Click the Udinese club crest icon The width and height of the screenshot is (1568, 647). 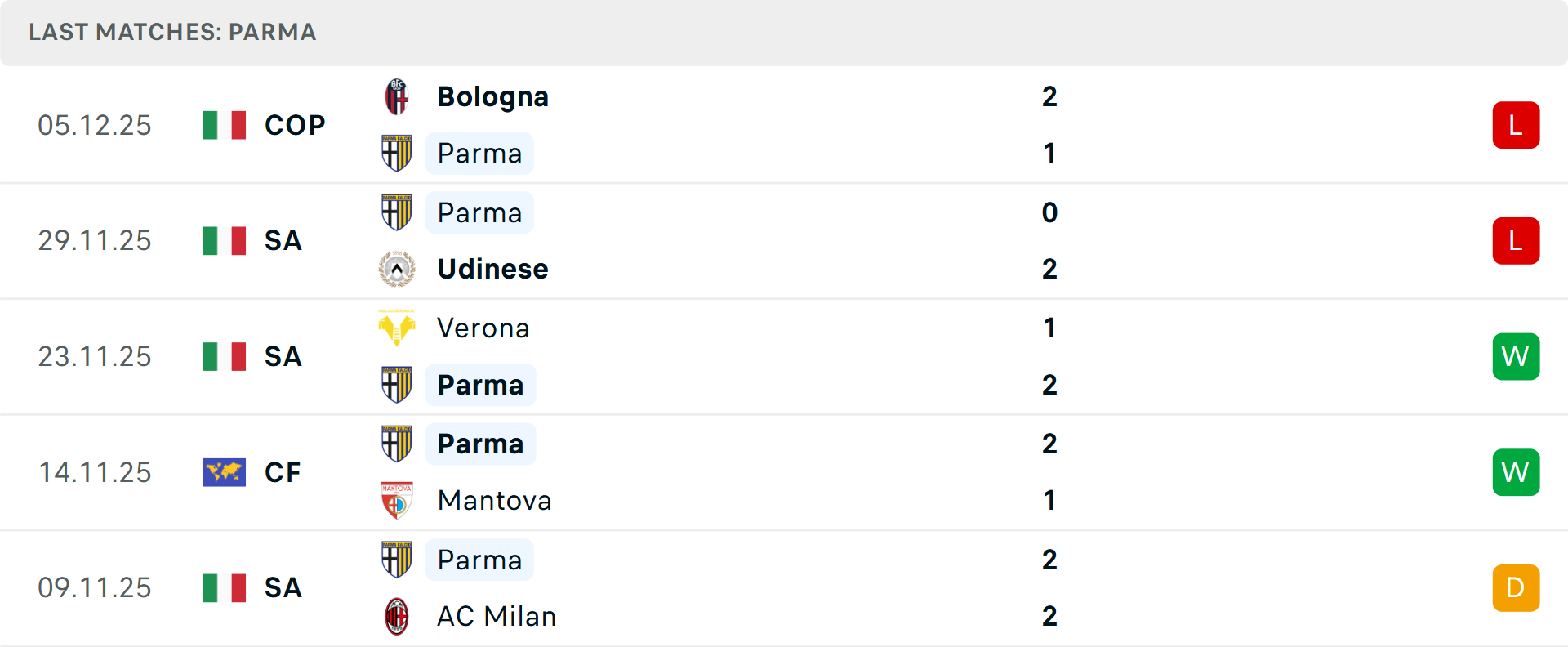point(397,269)
